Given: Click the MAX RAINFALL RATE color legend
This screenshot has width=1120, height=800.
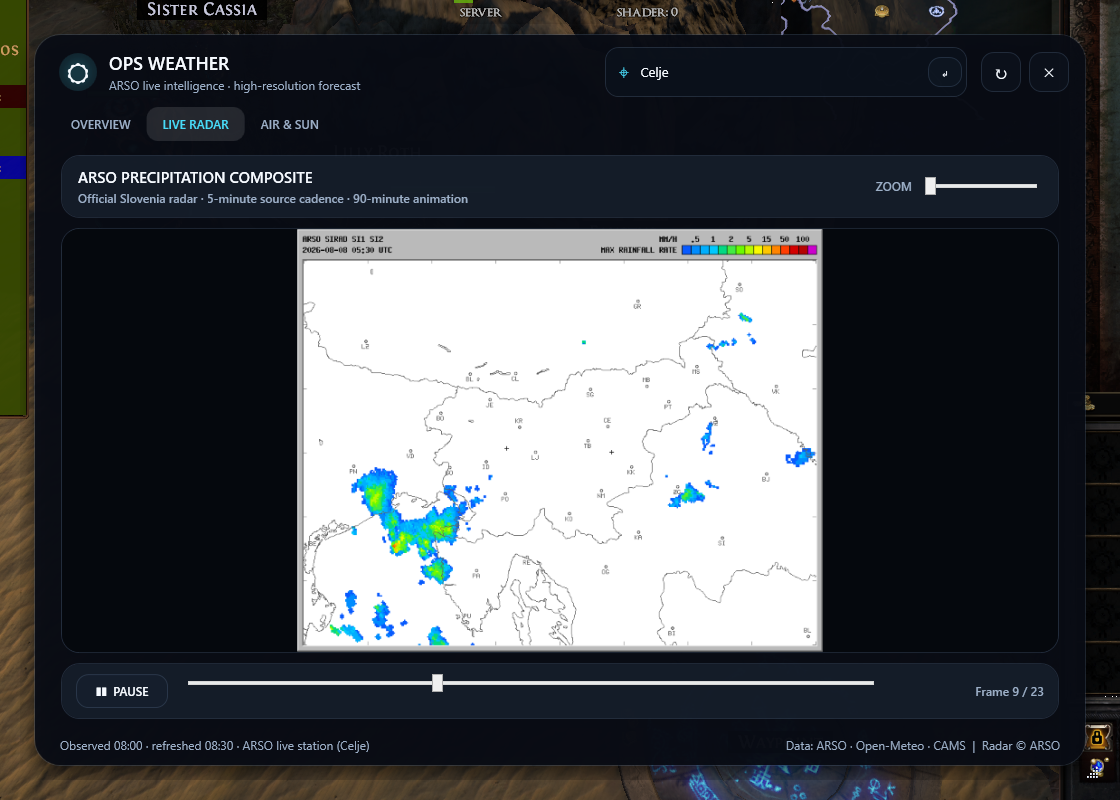Looking at the screenshot, I should click(749, 250).
